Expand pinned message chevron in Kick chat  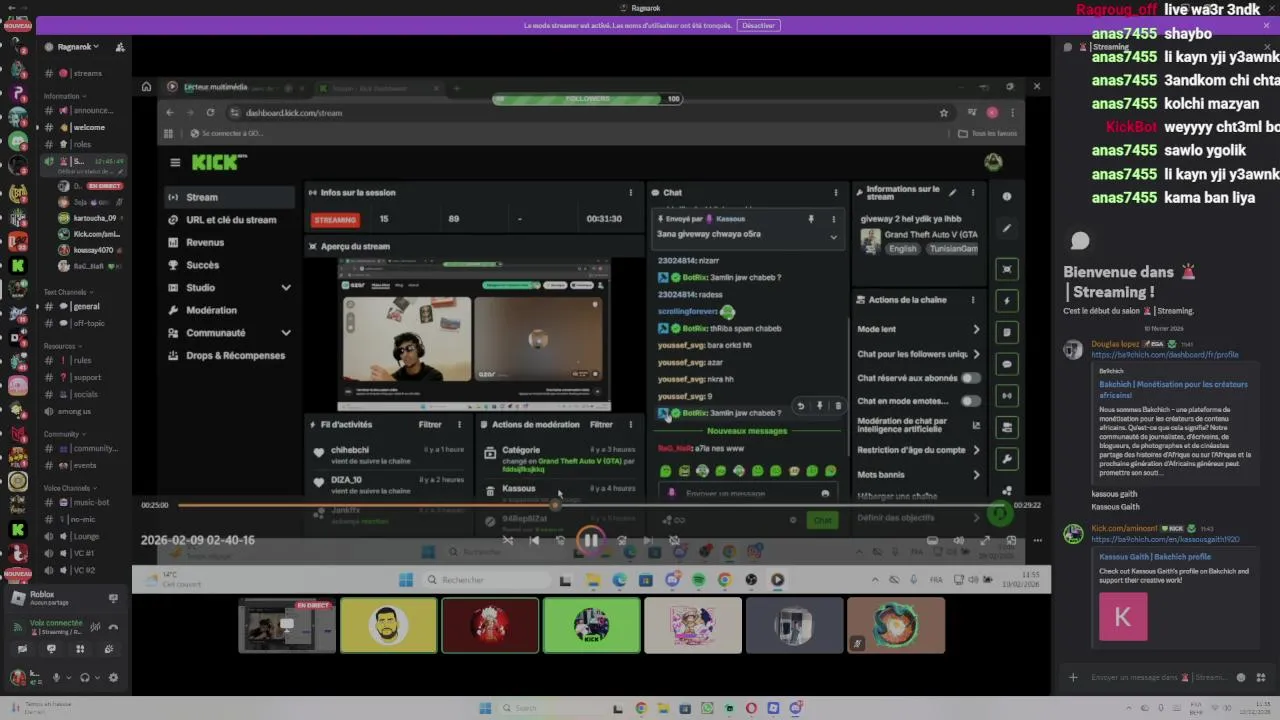(833, 236)
